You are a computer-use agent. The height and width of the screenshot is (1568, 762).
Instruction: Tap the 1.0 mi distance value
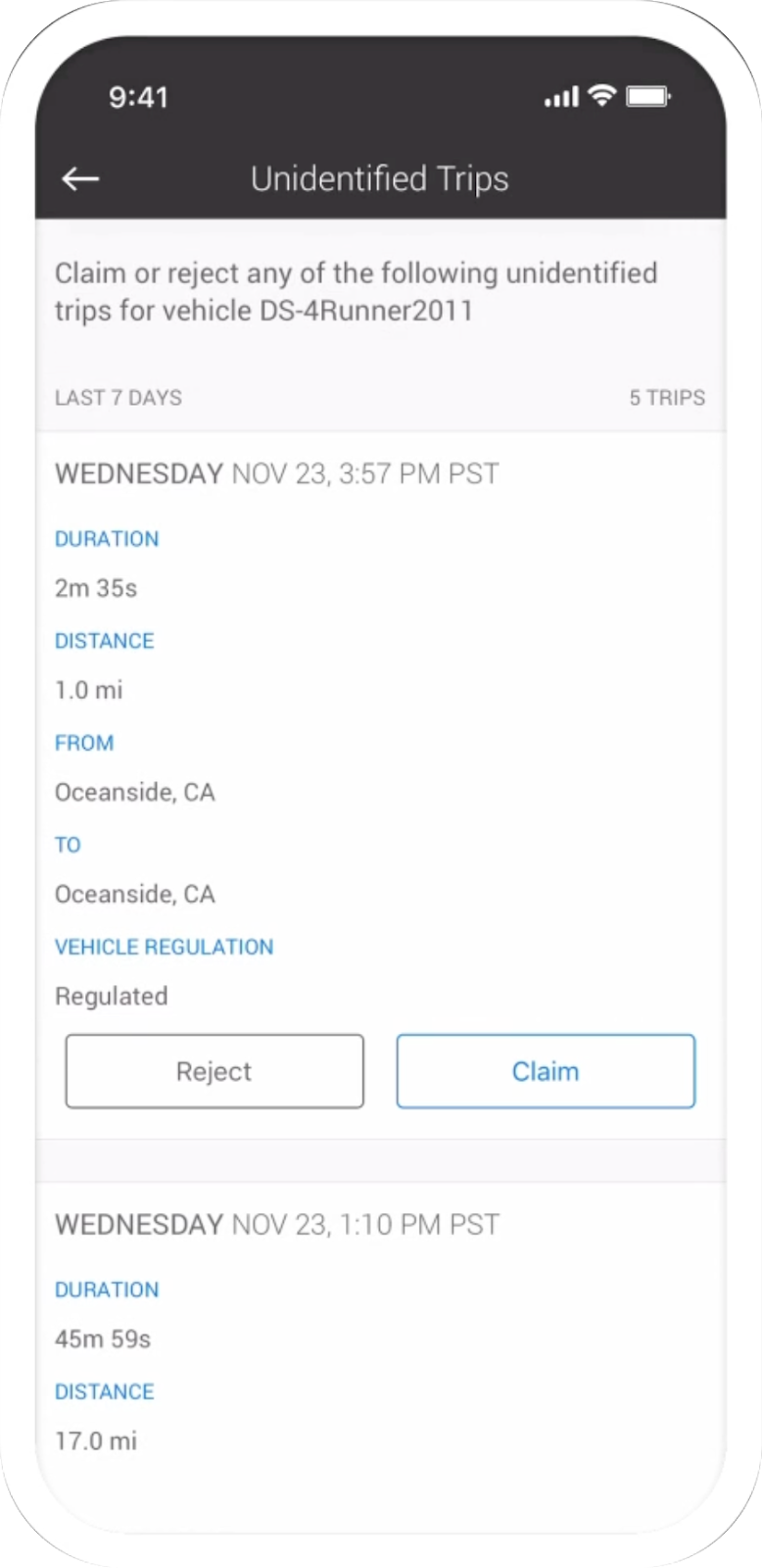[89, 690]
